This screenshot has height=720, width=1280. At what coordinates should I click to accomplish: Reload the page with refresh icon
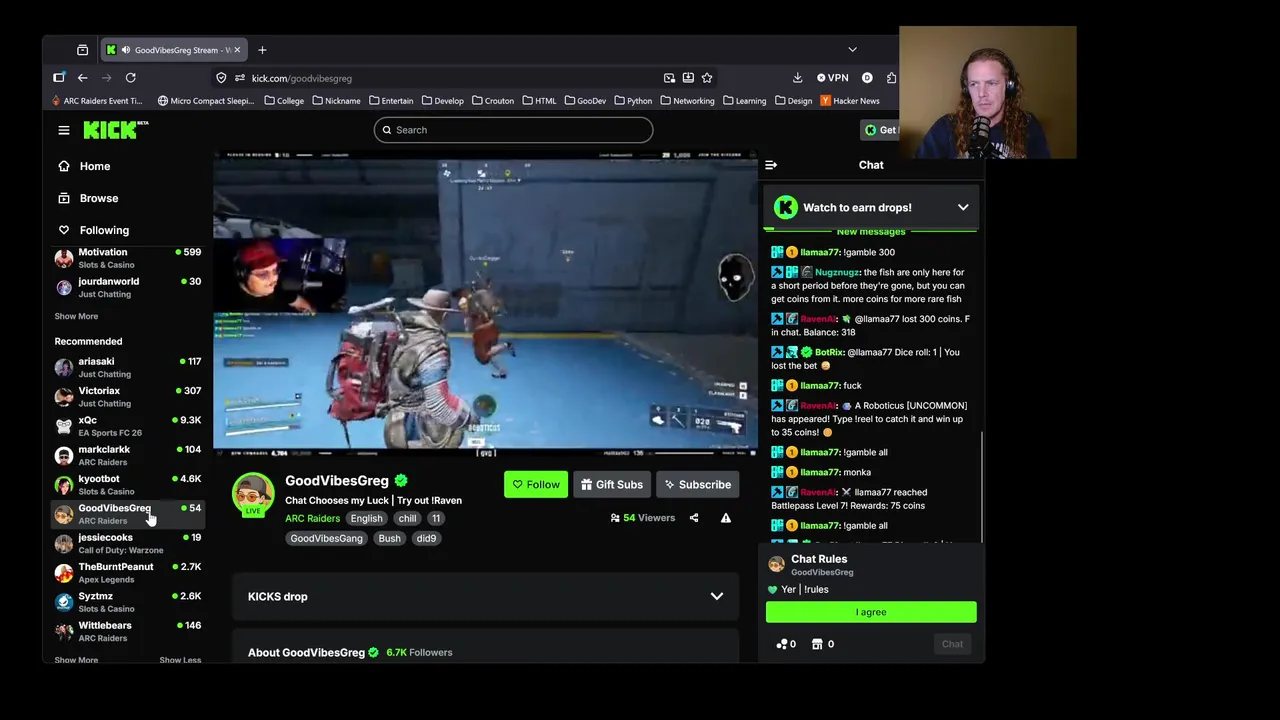(130, 78)
